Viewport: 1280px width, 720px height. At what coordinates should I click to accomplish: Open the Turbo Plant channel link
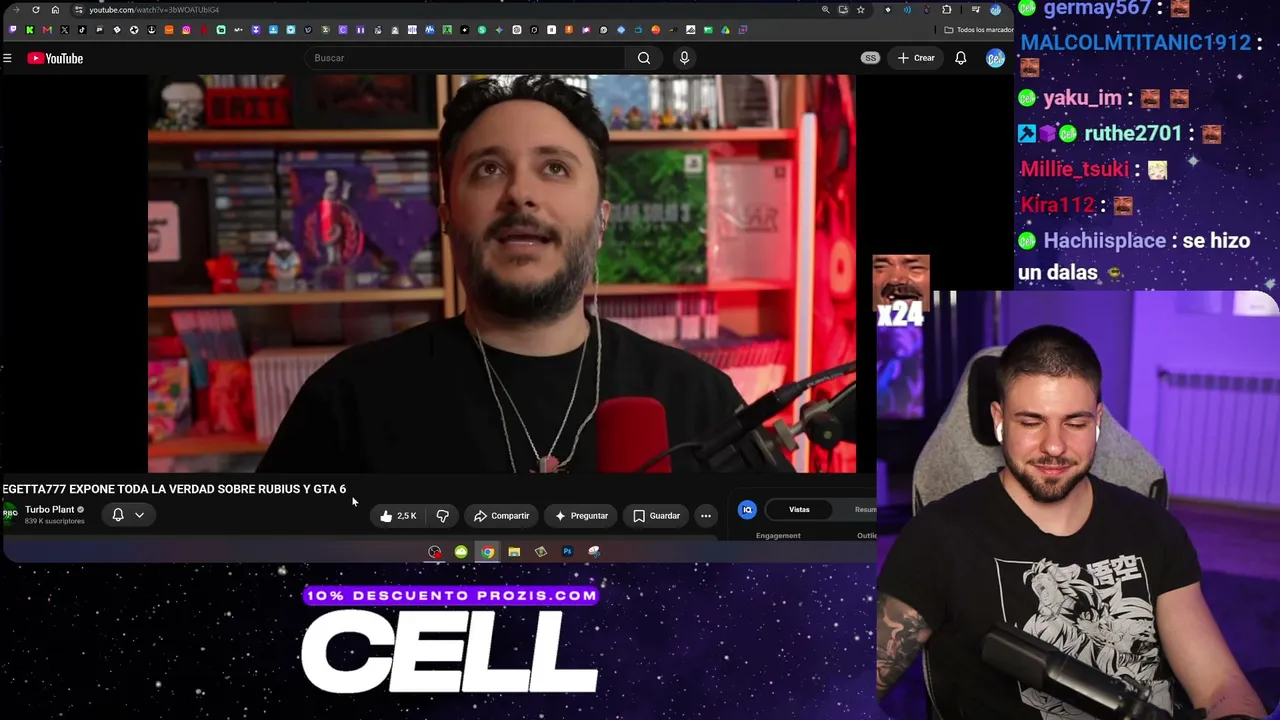tap(50, 510)
